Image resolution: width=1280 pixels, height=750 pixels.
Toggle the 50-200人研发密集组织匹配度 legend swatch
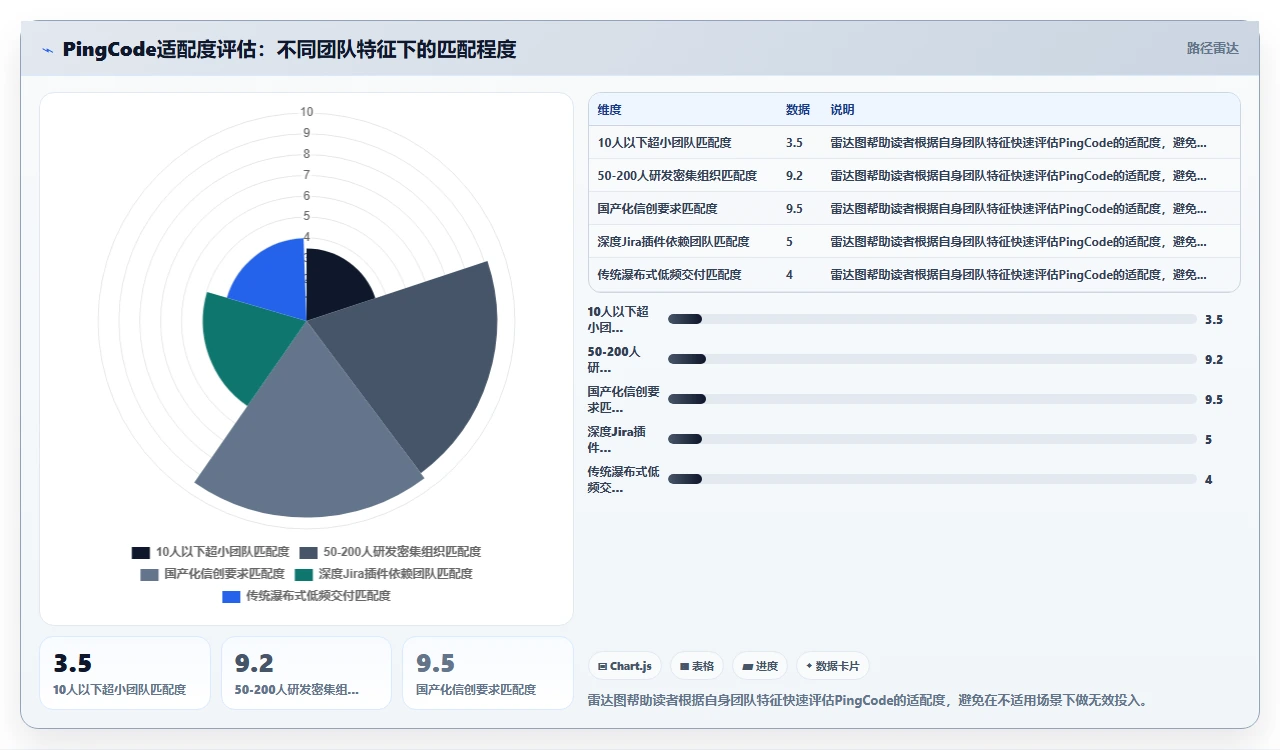pyautogui.click(x=308, y=552)
